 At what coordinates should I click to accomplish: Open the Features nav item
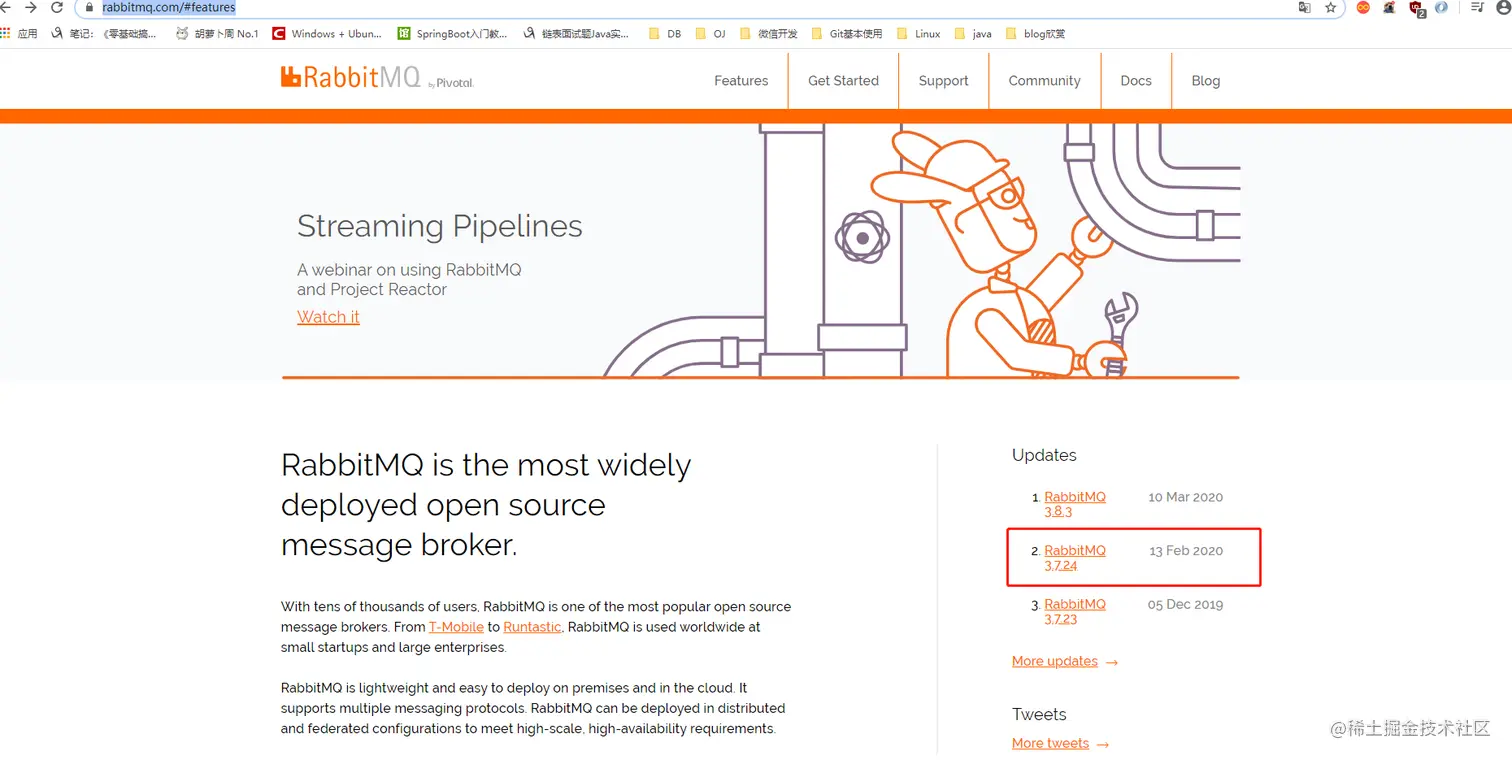(x=741, y=81)
